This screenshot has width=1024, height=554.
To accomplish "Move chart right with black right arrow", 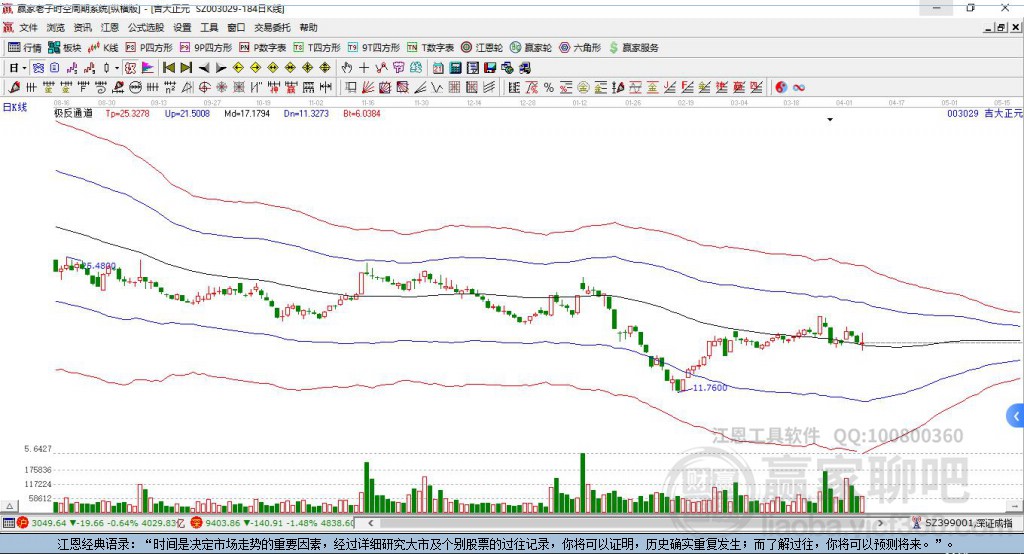I will (x=221, y=68).
